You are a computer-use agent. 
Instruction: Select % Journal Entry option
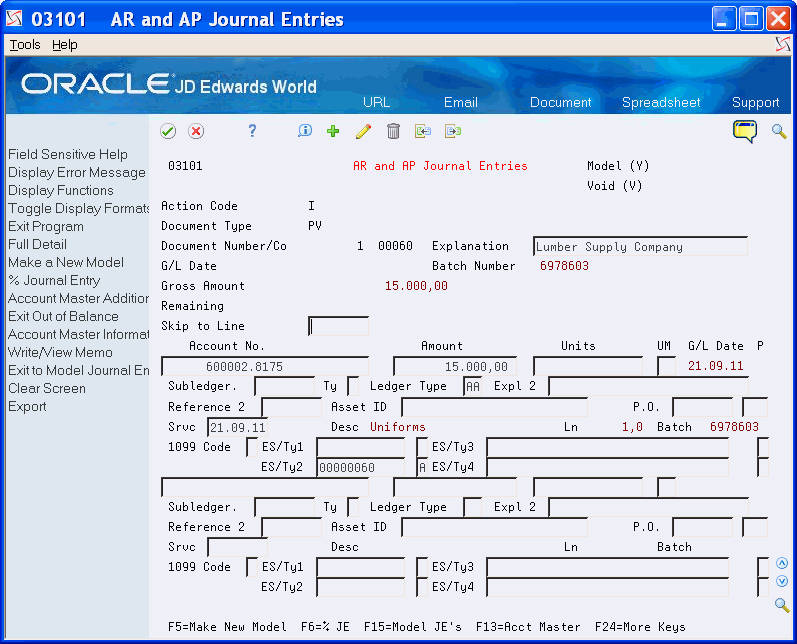[x=54, y=280]
